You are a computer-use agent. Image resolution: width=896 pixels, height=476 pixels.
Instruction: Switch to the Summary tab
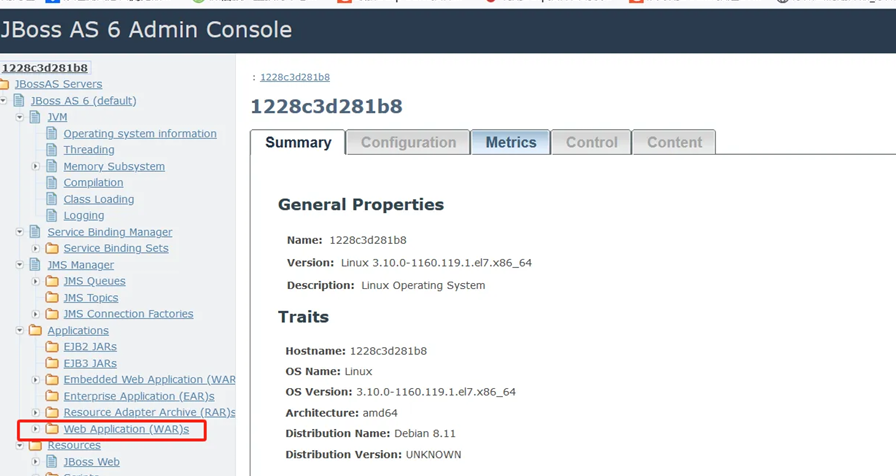[298, 142]
